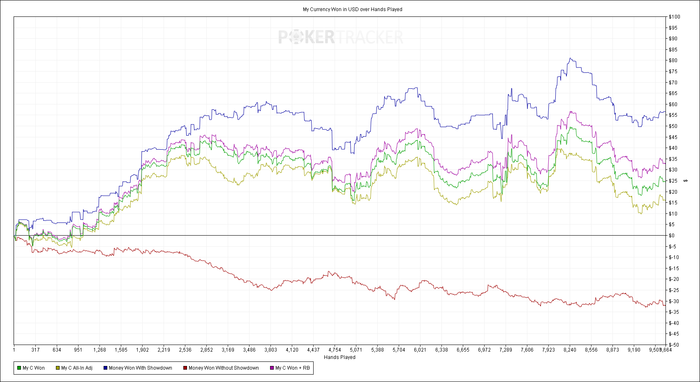
Task: Click the 3,803 x-axis tick label
Action: (x=270, y=350)
